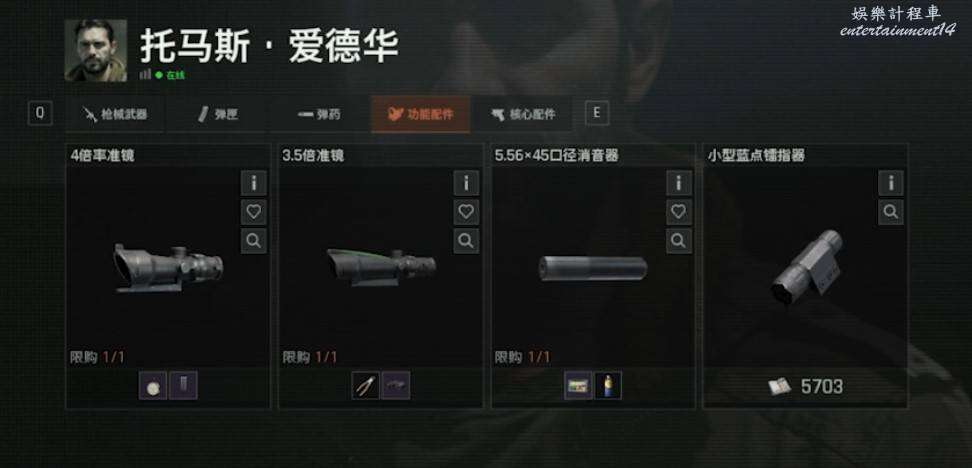Switch to the 枪械武器 tab

coord(115,114)
